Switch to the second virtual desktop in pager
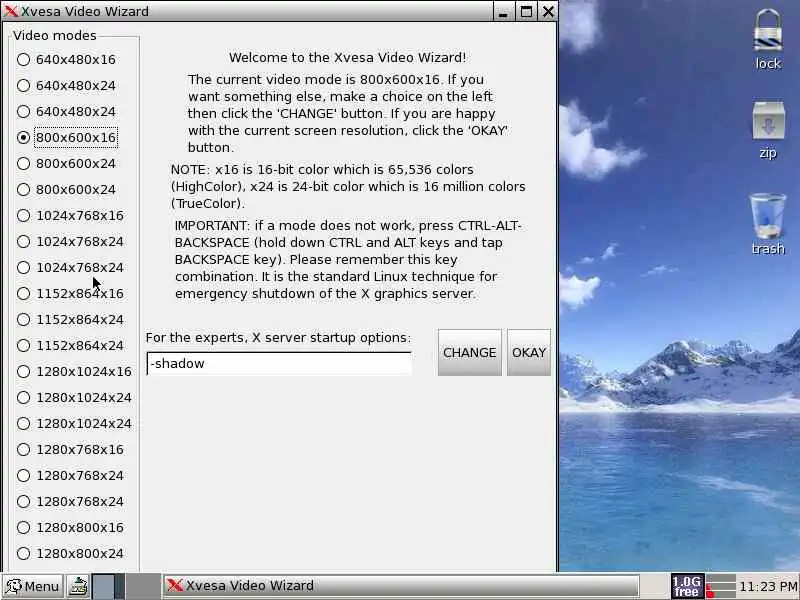800x600 pixels. tap(143, 586)
